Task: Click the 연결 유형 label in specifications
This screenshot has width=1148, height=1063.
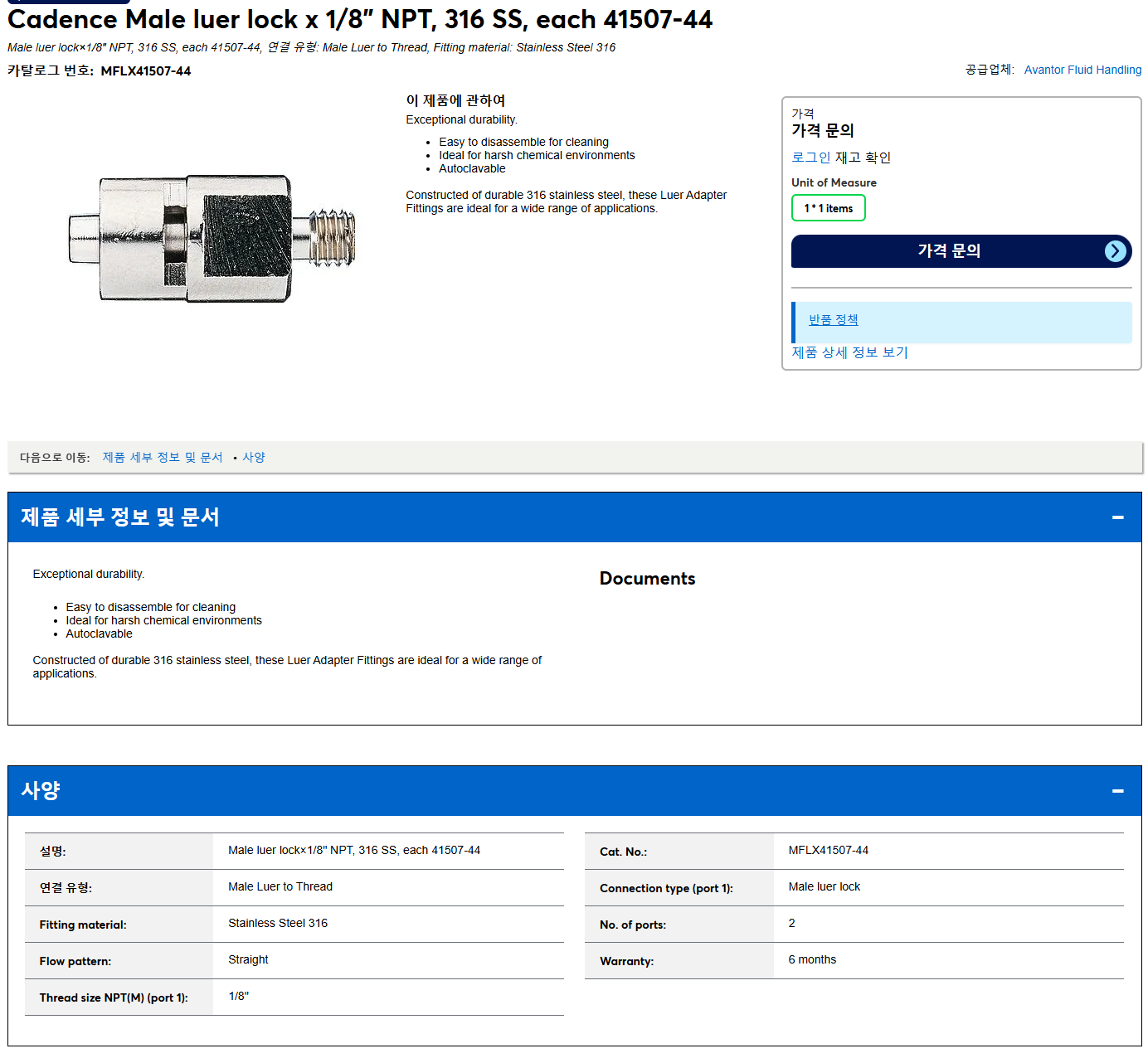Action: point(66,888)
